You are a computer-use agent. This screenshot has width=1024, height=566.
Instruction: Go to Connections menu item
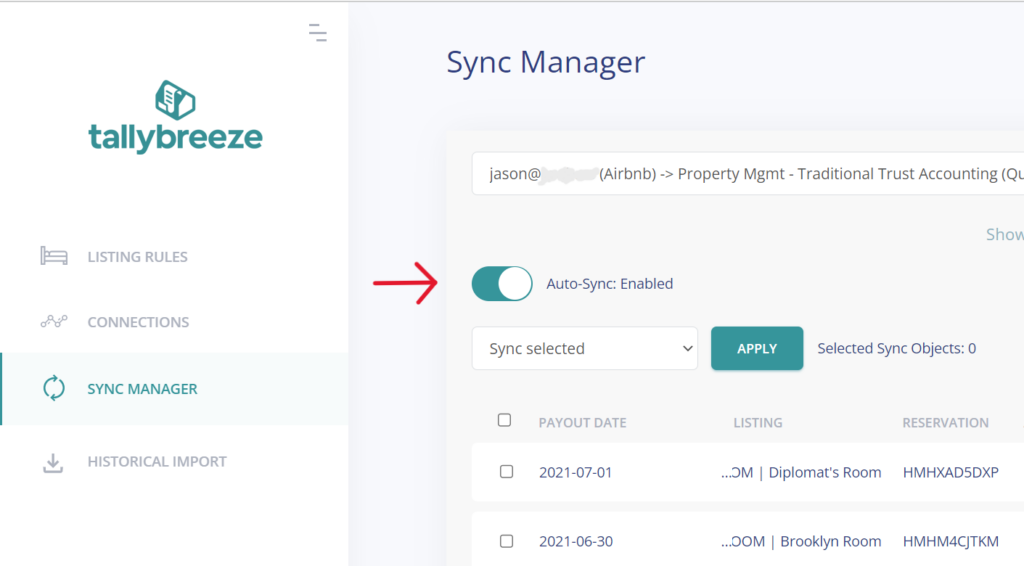tap(138, 323)
